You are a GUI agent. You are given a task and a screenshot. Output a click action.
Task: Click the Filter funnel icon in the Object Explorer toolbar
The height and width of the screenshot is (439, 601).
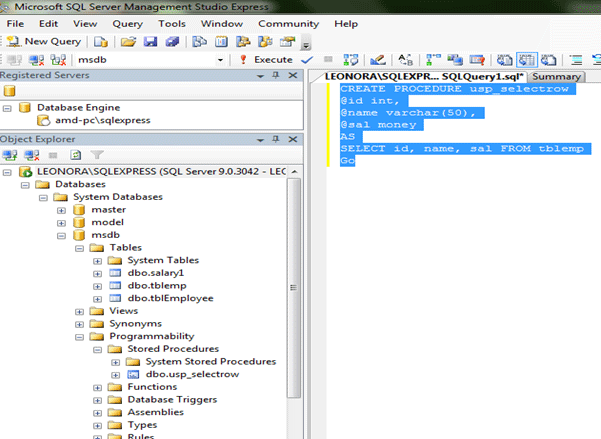pos(97,155)
